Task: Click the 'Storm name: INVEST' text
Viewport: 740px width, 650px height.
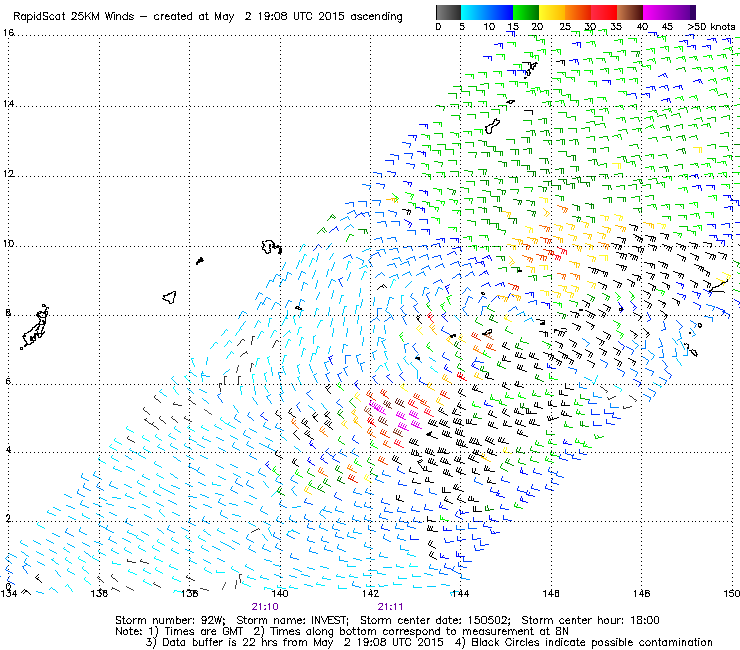Action: pyautogui.click(x=292, y=620)
